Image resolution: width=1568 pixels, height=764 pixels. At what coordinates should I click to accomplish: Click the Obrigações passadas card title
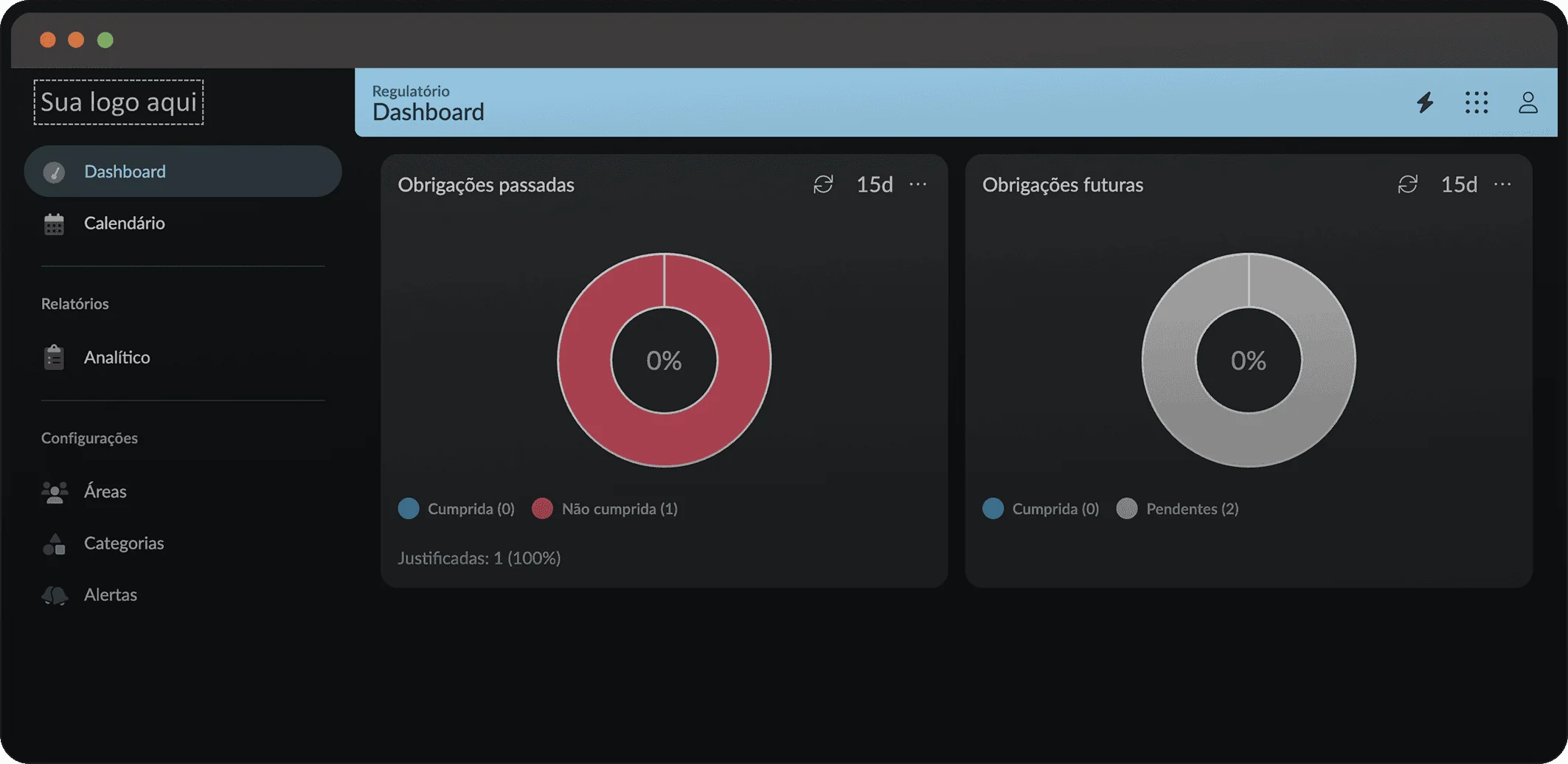pyautogui.click(x=486, y=185)
